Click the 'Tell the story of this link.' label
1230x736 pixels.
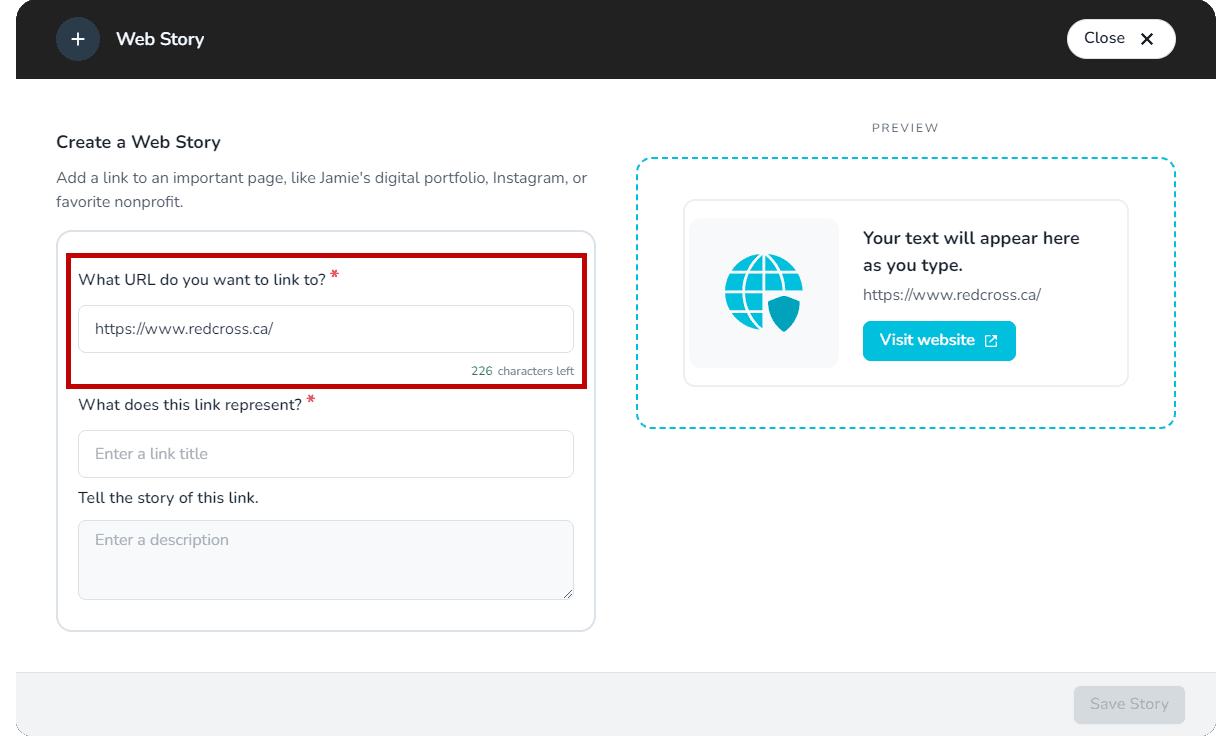click(x=168, y=497)
